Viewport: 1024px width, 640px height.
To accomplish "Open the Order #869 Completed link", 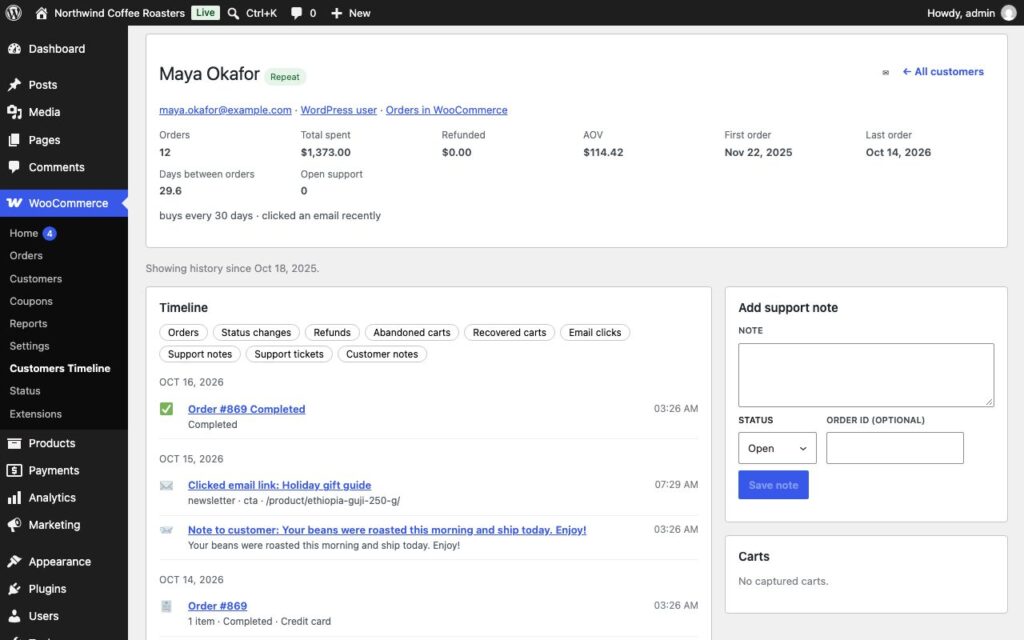I will coord(246,409).
